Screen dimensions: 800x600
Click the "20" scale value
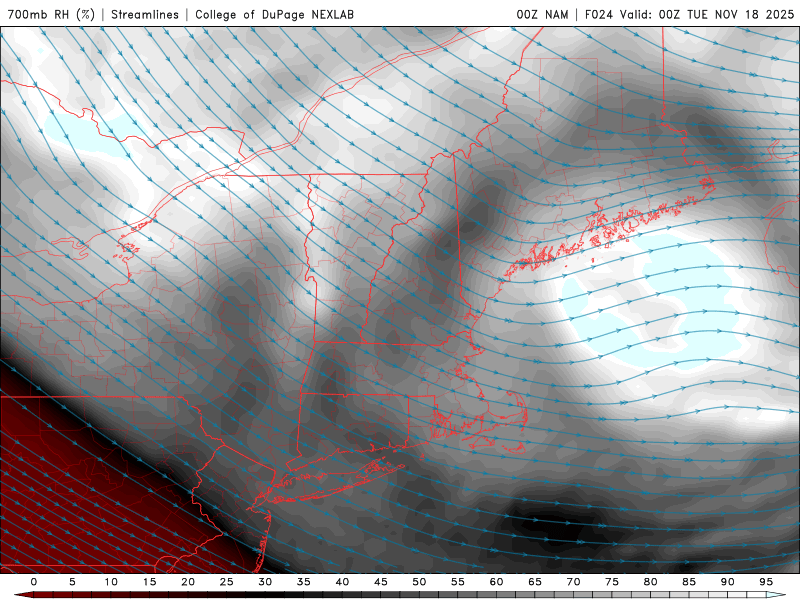point(188,582)
